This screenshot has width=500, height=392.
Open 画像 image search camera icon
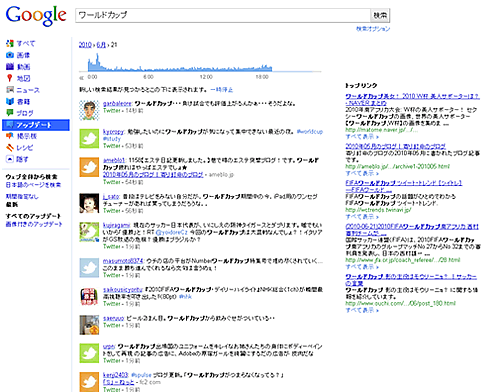coord(10,55)
